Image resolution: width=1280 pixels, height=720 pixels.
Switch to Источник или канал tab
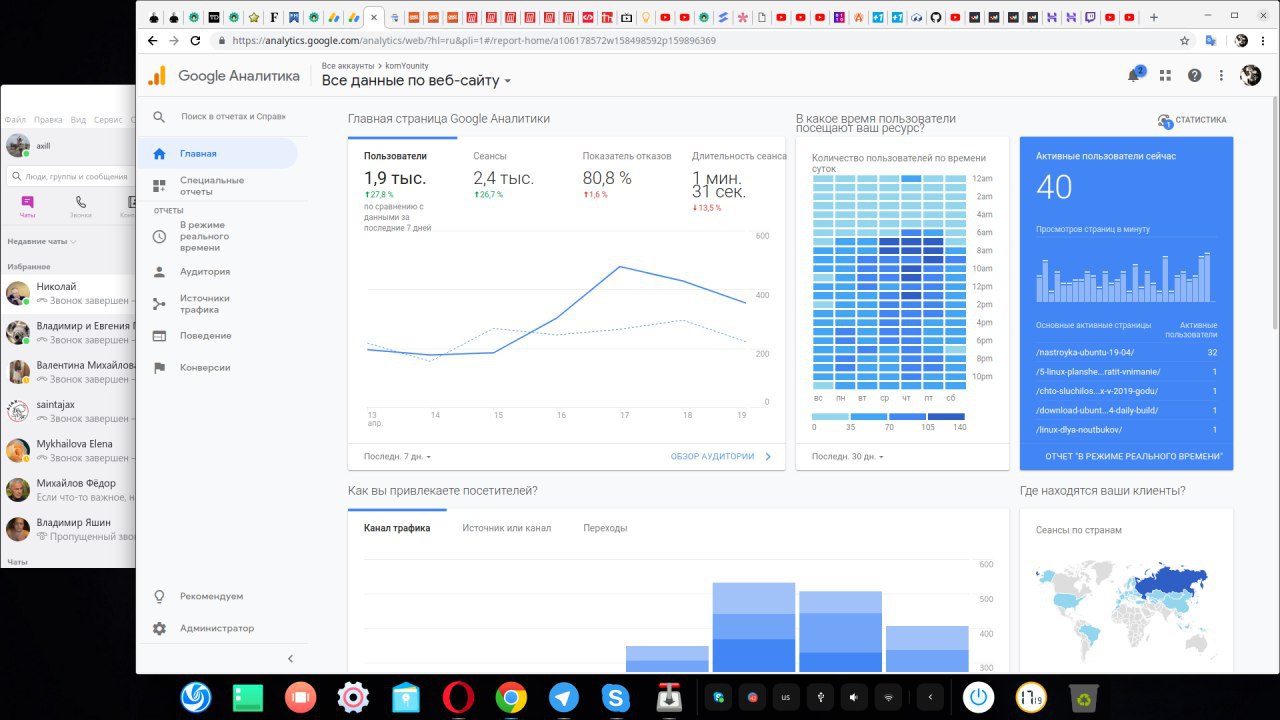[506, 528]
